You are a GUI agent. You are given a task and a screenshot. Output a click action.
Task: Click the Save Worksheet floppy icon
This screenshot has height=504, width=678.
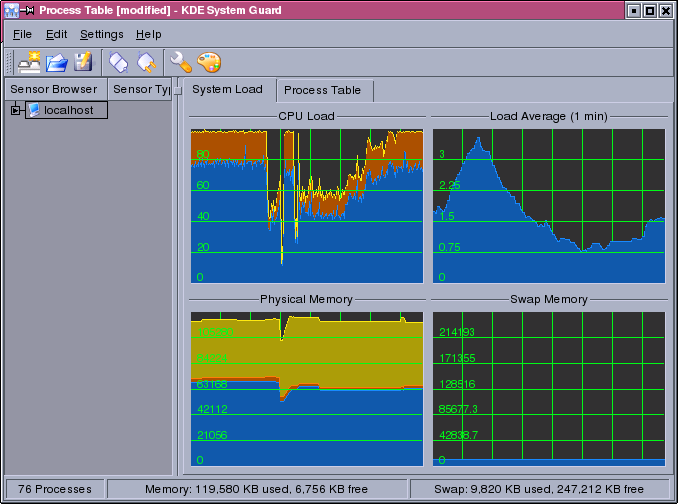point(84,62)
